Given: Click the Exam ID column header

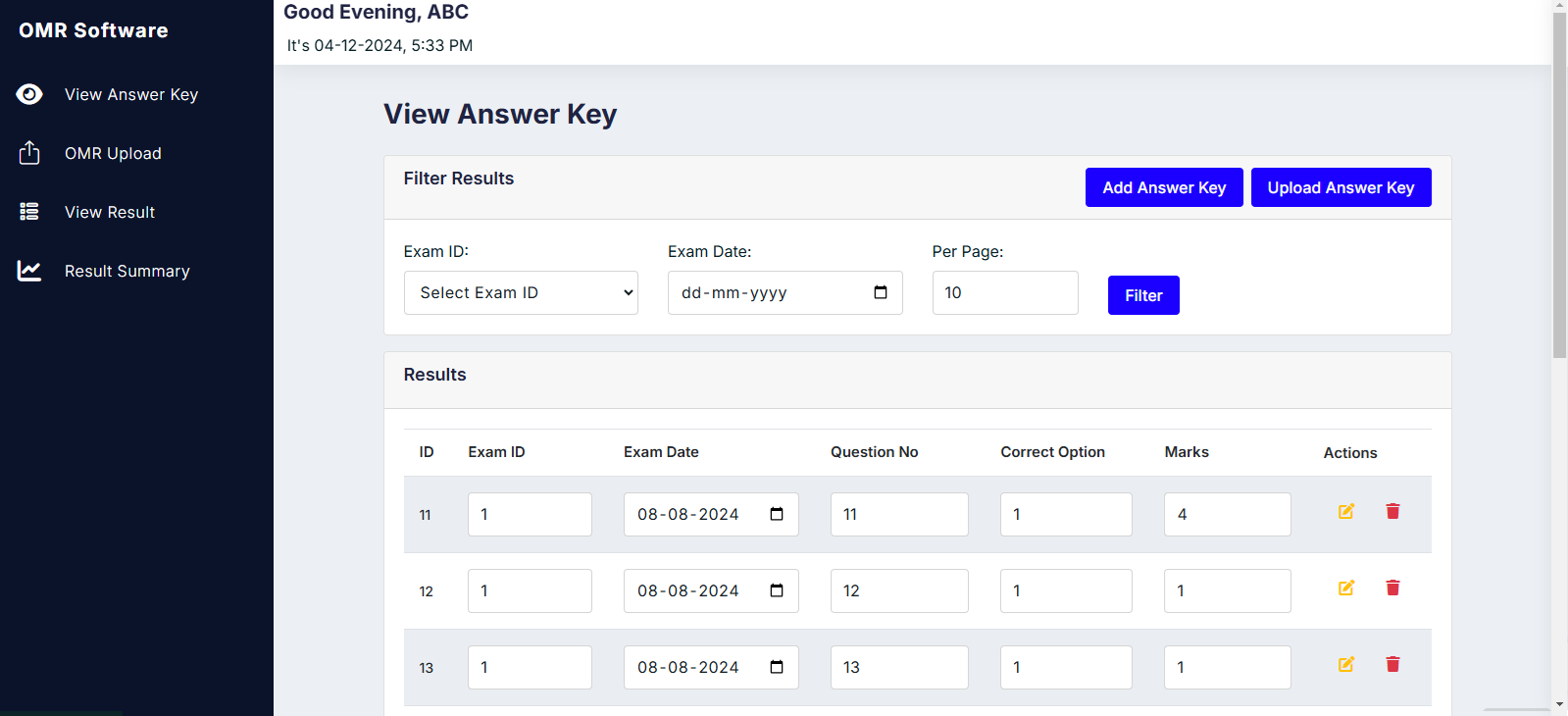Looking at the screenshot, I should (496, 452).
